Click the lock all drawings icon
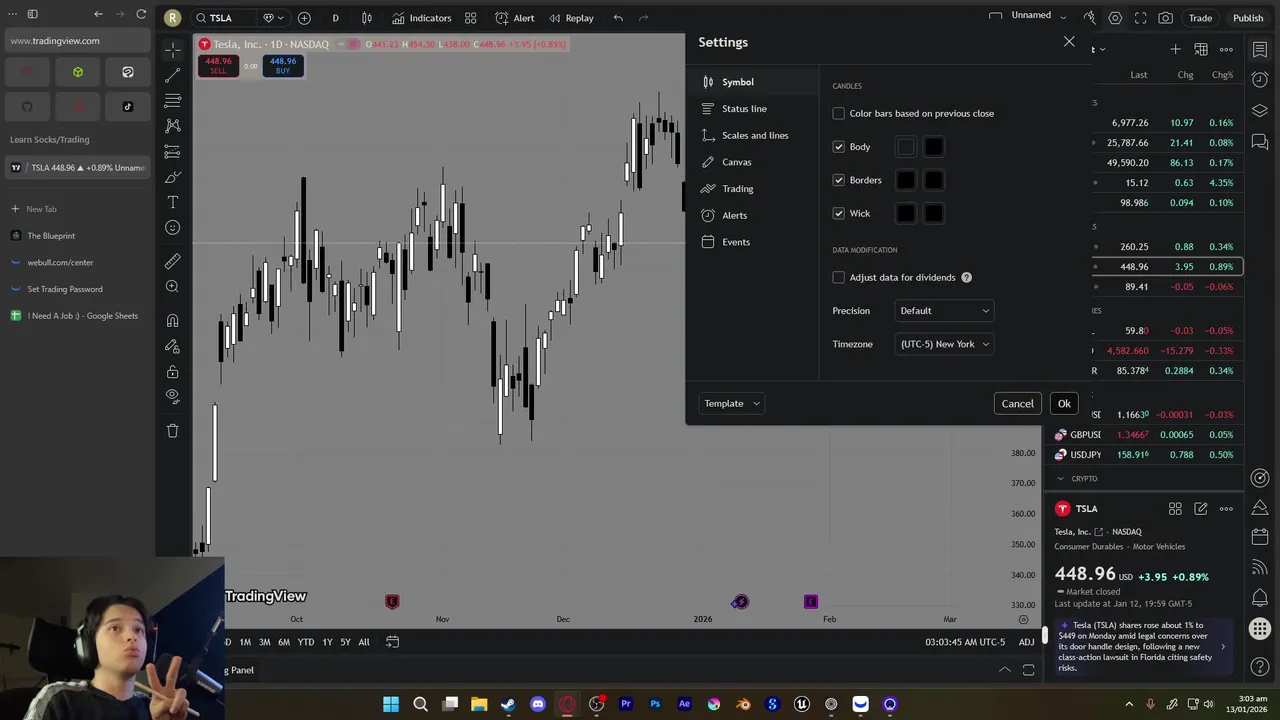 [173, 372]
